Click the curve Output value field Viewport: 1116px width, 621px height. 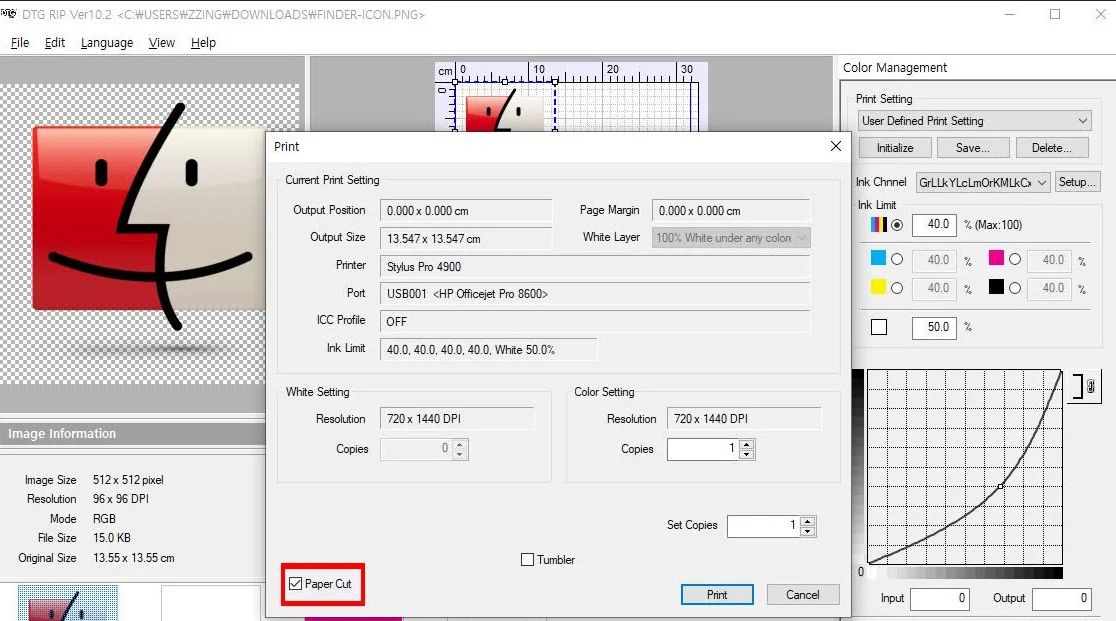point(1062,598)
